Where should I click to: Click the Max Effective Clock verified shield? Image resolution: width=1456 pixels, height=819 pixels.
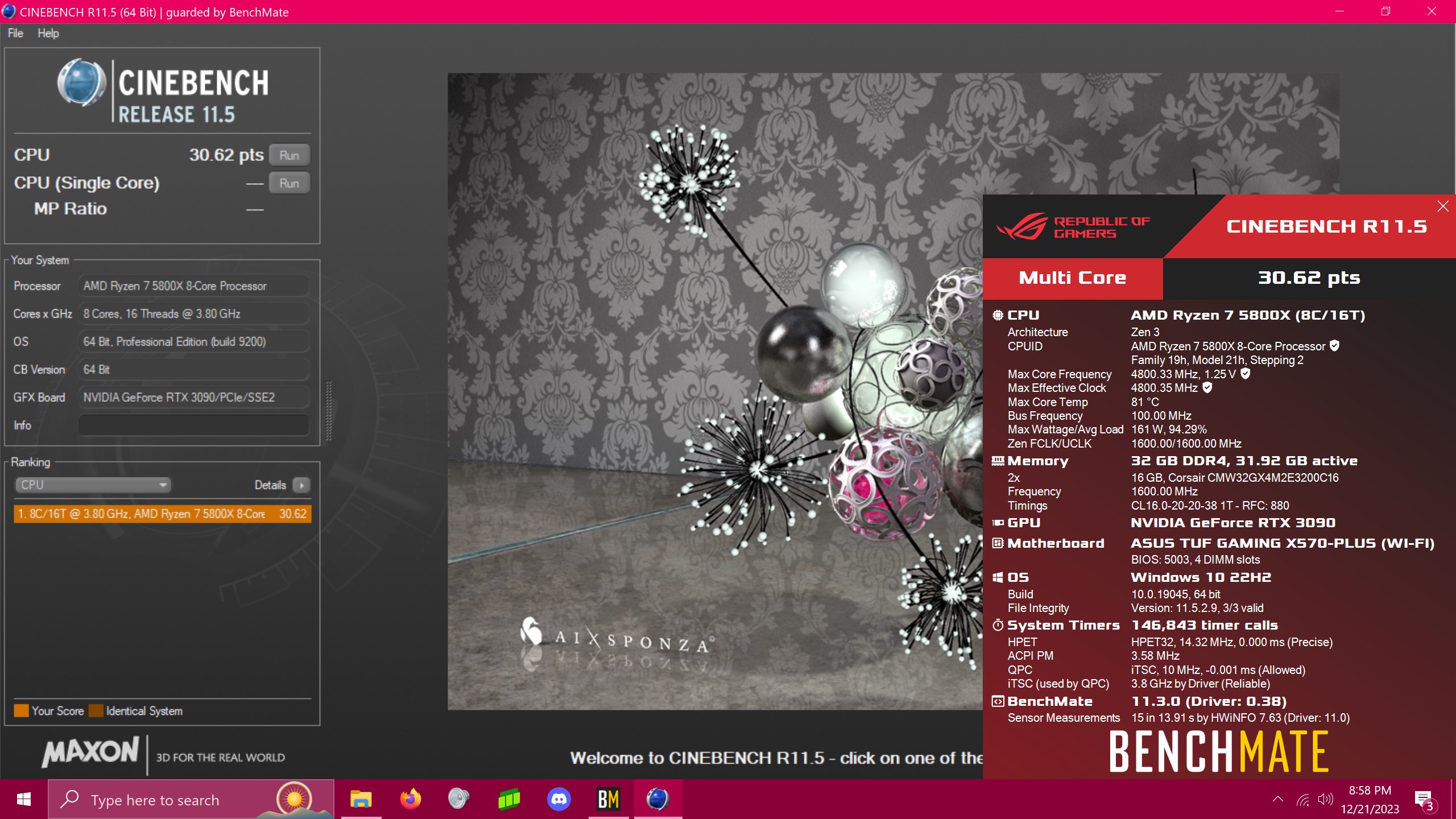coord(1207,387)
